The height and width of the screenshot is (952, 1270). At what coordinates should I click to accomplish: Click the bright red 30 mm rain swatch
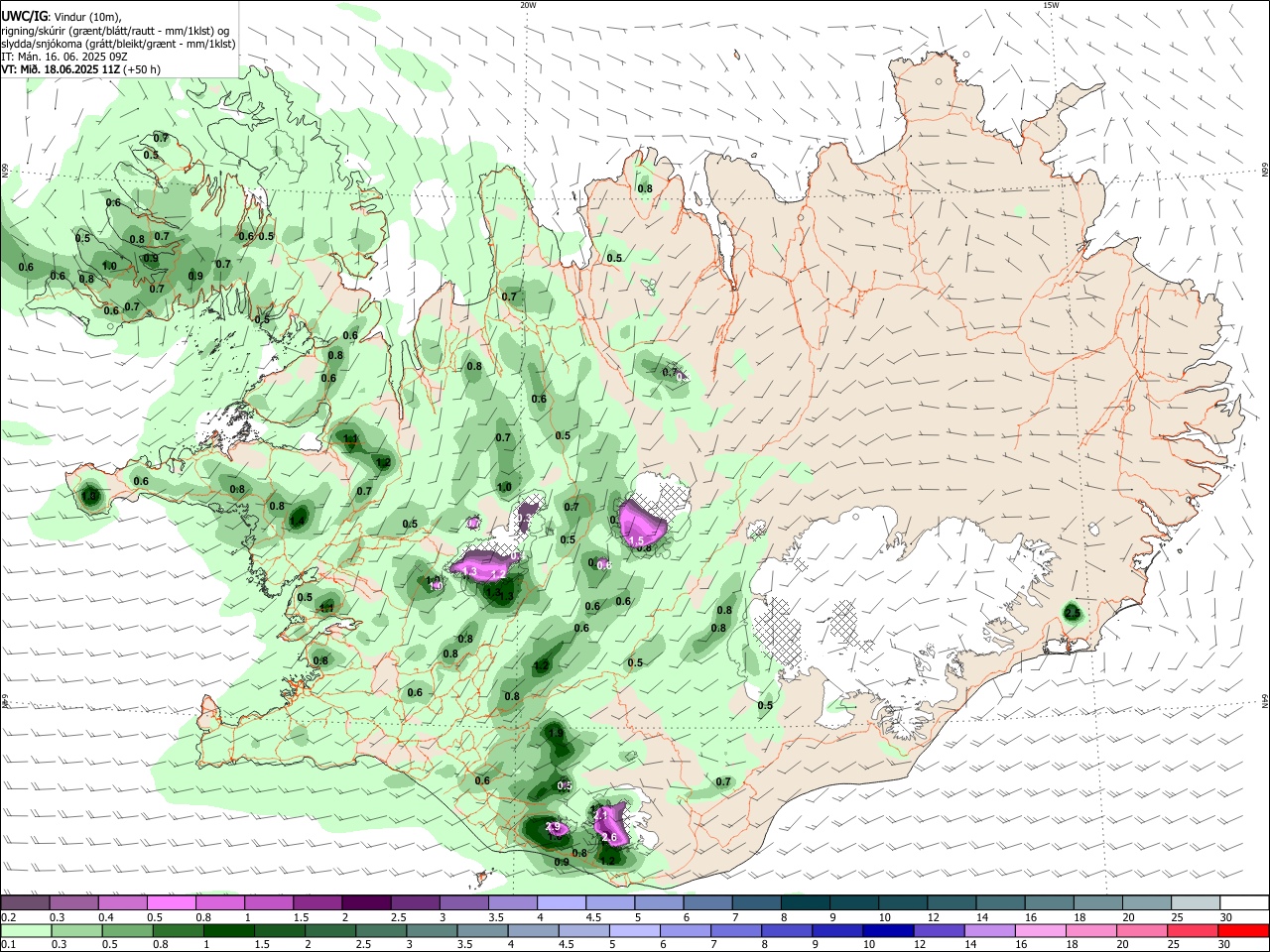click(1243, 931)
